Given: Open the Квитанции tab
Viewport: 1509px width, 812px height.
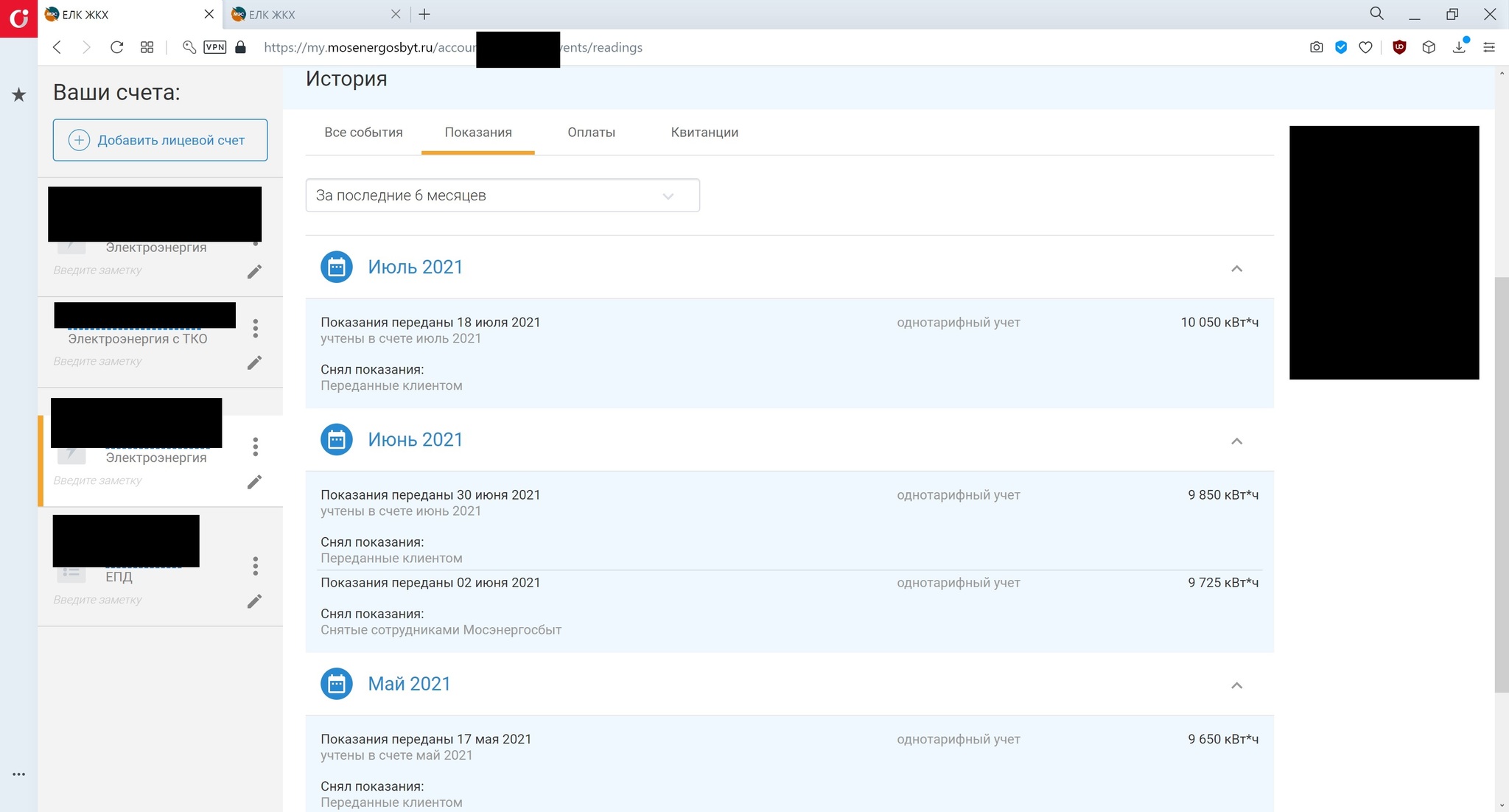Looking at the screenshot, I should click(704, 133).
